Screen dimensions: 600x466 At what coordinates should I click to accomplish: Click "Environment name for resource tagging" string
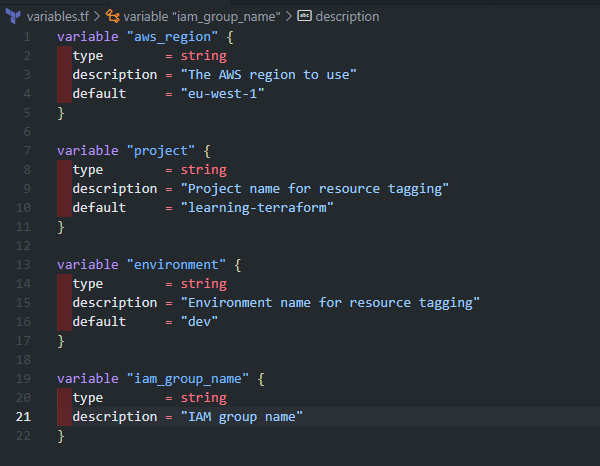(x=330, y=303)
